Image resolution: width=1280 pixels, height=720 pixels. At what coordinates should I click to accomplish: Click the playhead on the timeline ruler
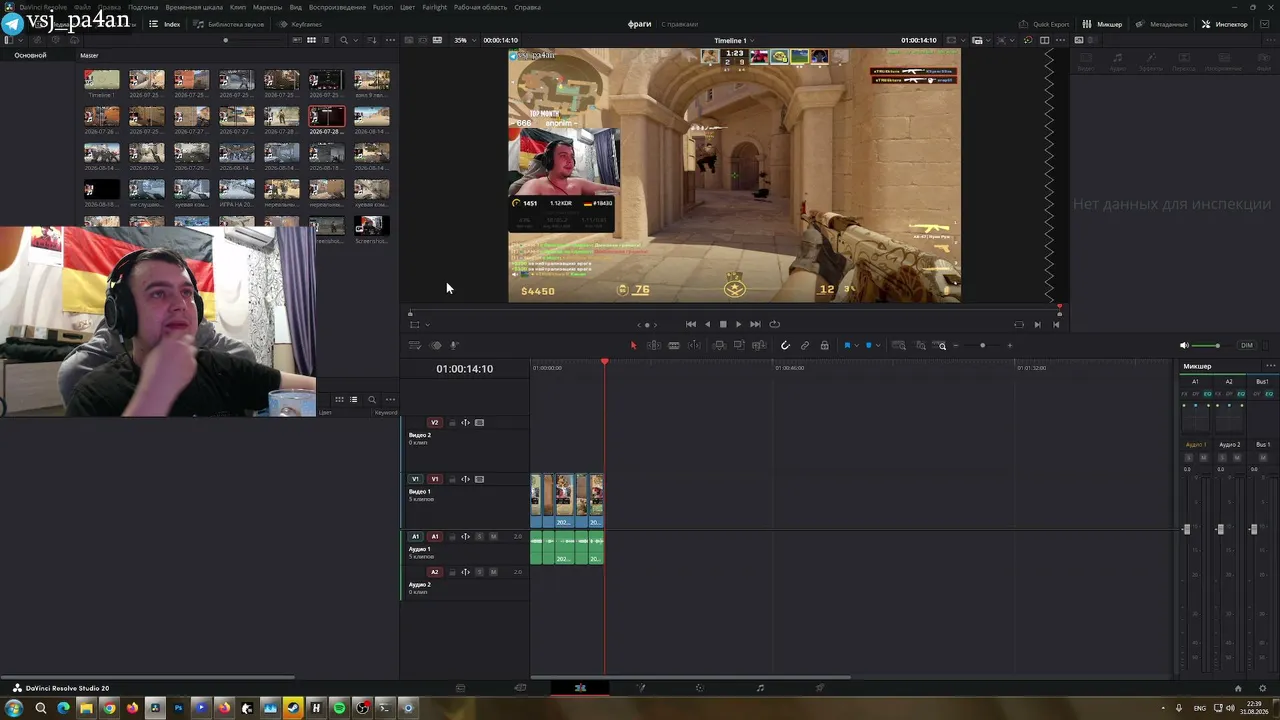click(605, 362)
